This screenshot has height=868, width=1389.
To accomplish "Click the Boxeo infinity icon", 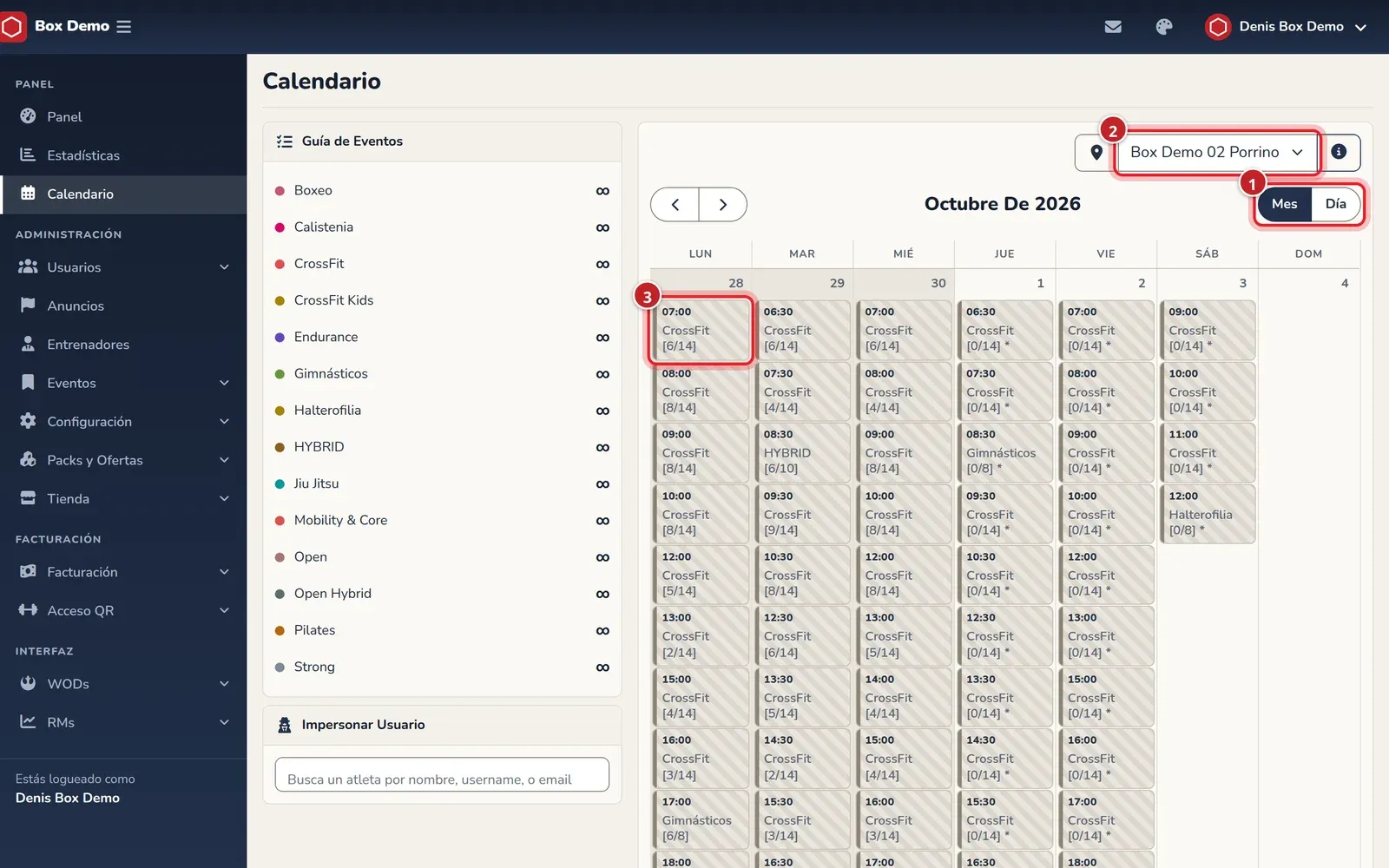I will [602, 191].
